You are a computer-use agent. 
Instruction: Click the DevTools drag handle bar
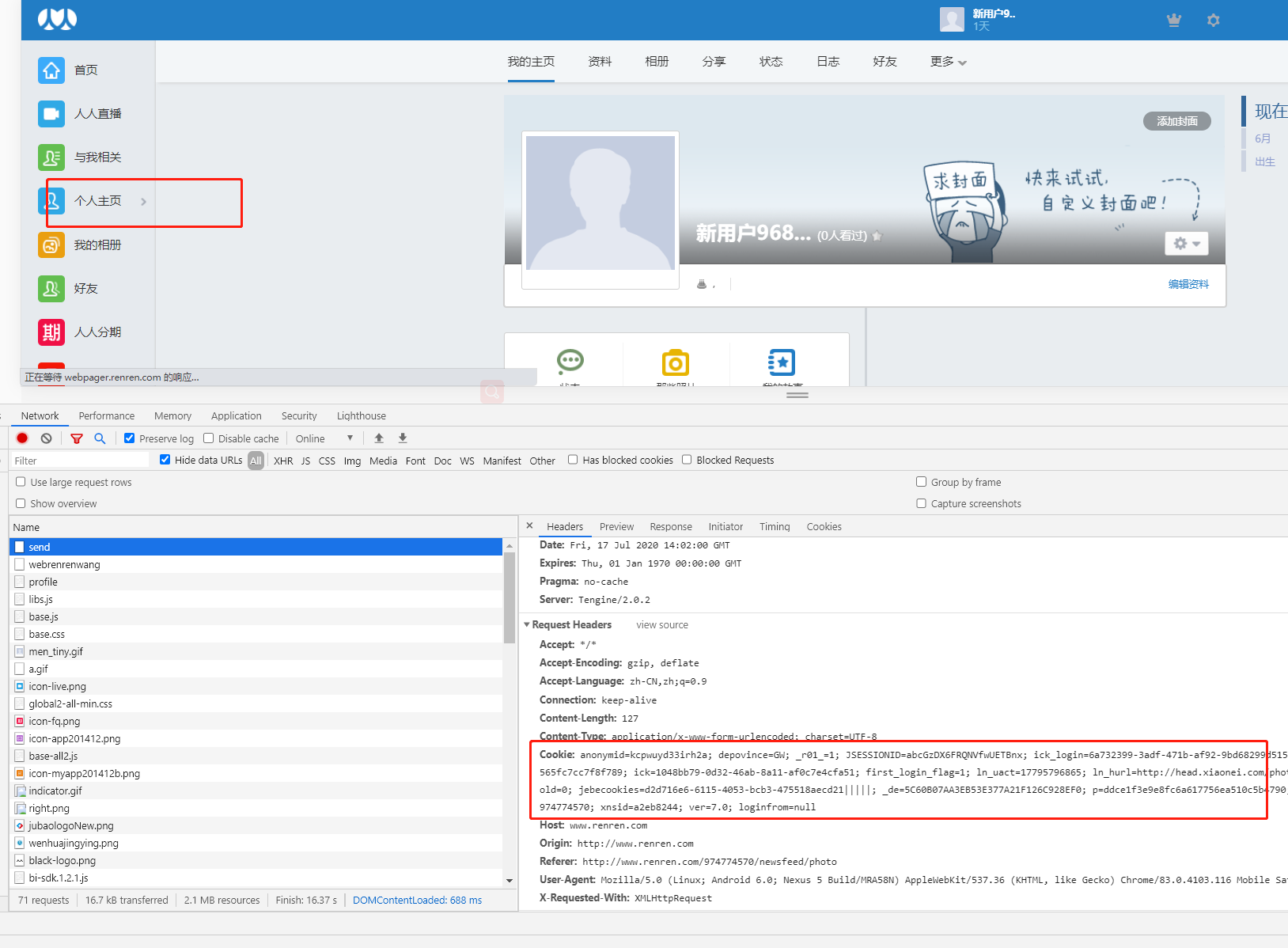pos(797,395)
